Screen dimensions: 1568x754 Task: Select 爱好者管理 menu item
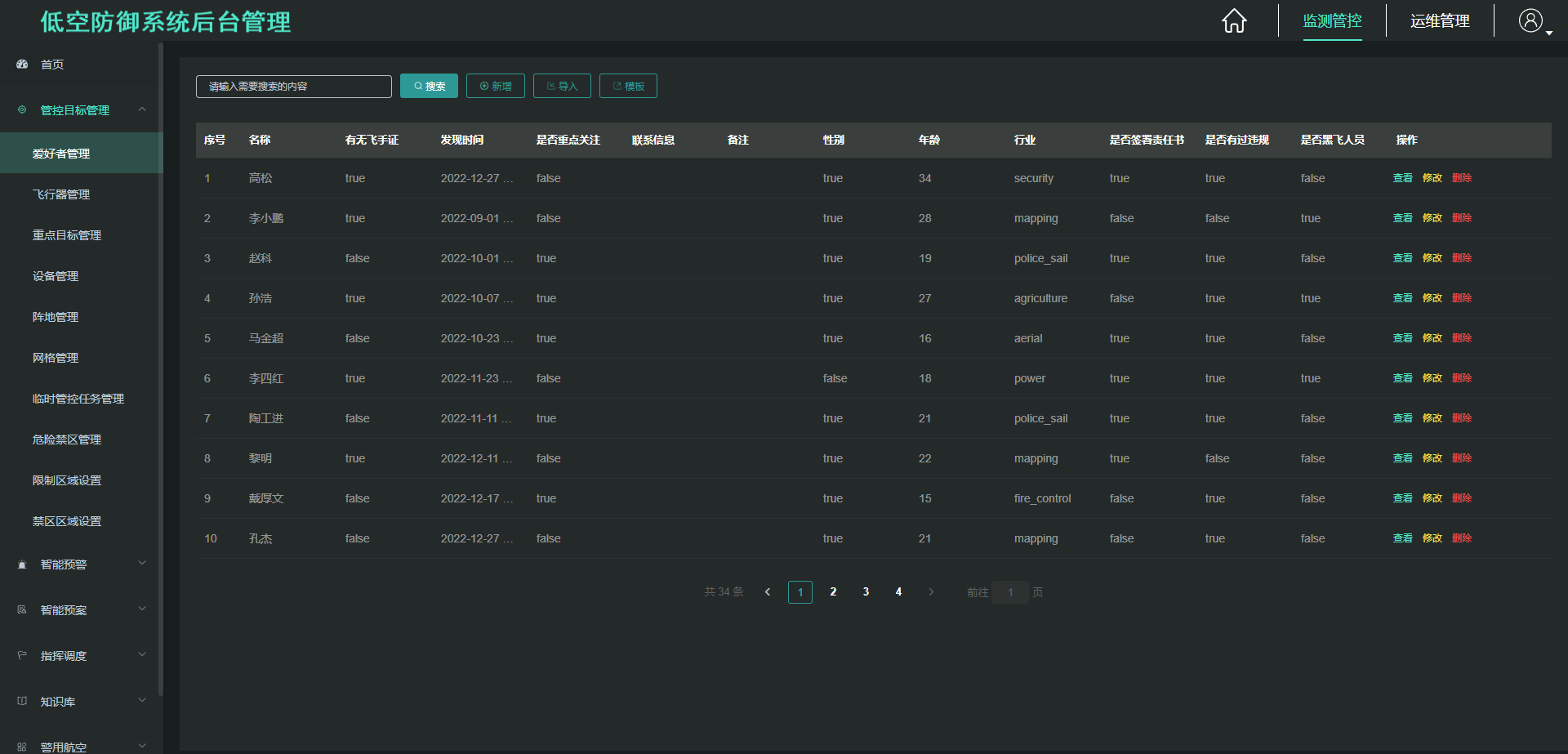coord(82,154)
